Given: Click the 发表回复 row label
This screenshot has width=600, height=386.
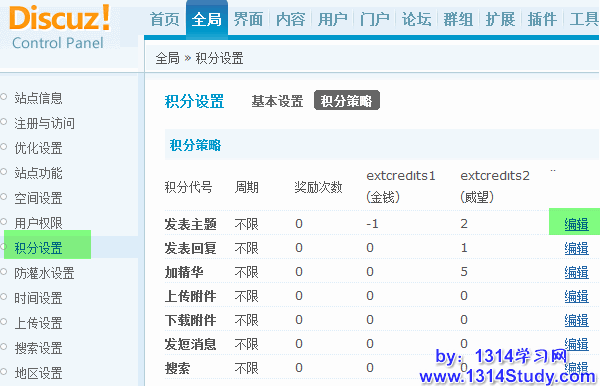Looking at the screenshot, I should (x=191, y=248).
